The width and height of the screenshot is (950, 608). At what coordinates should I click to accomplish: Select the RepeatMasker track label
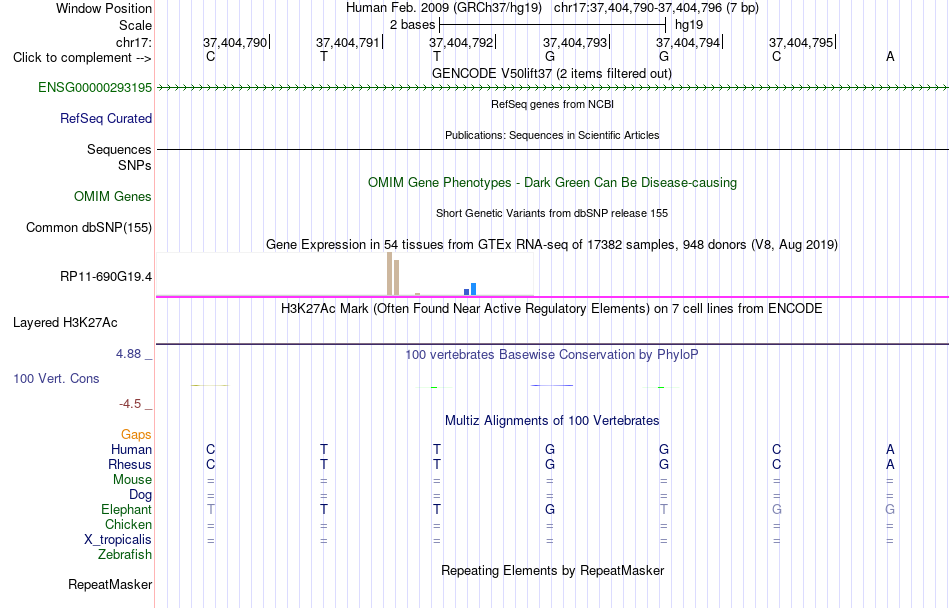pyautogui.click(x=110, y=584)
